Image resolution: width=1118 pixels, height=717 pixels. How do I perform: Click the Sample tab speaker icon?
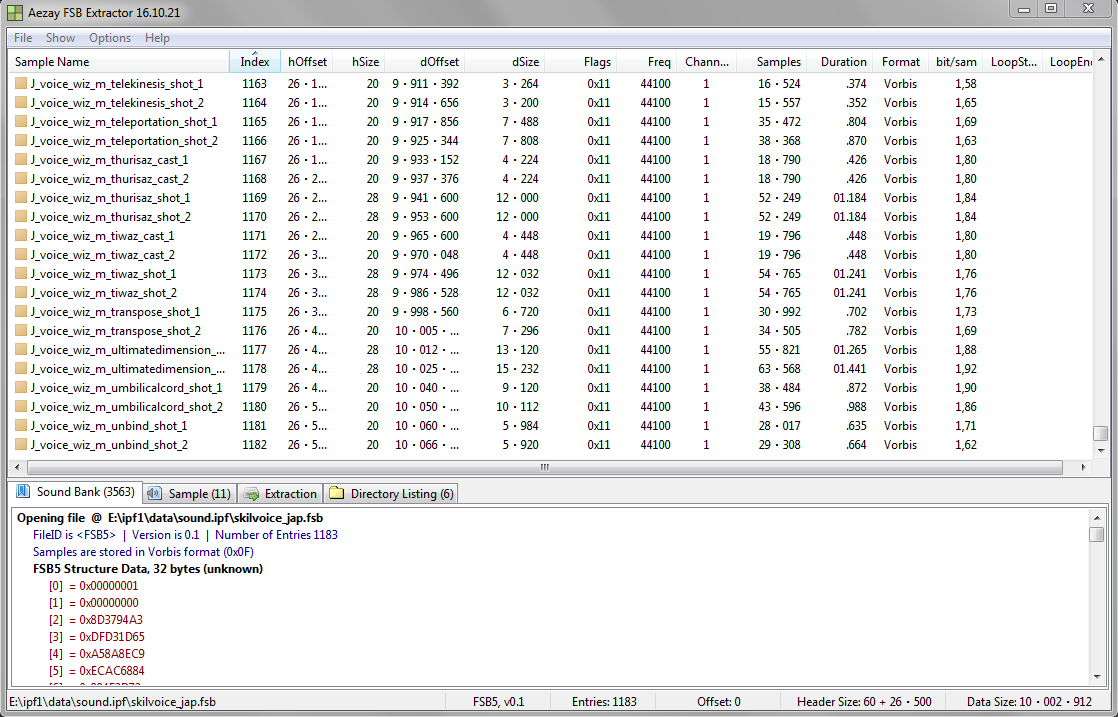(154, 493)
